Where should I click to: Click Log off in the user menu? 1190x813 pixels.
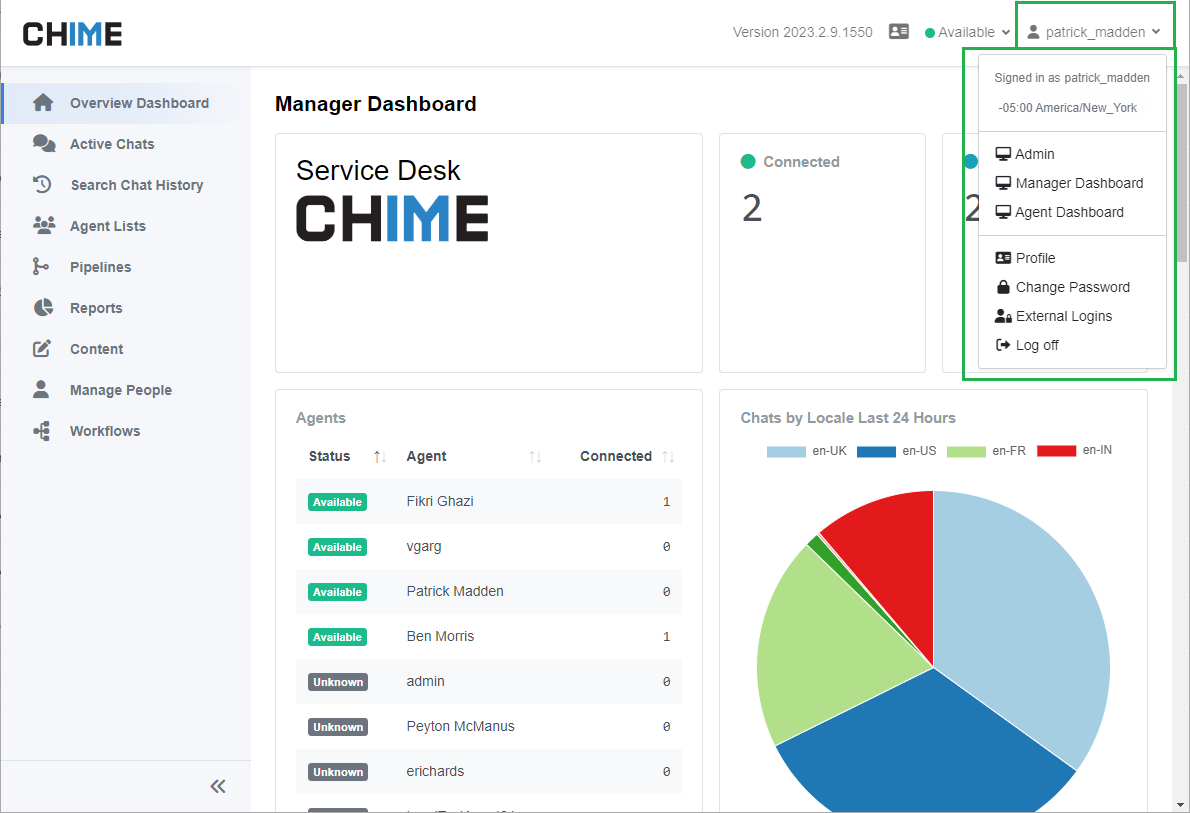1036,345
